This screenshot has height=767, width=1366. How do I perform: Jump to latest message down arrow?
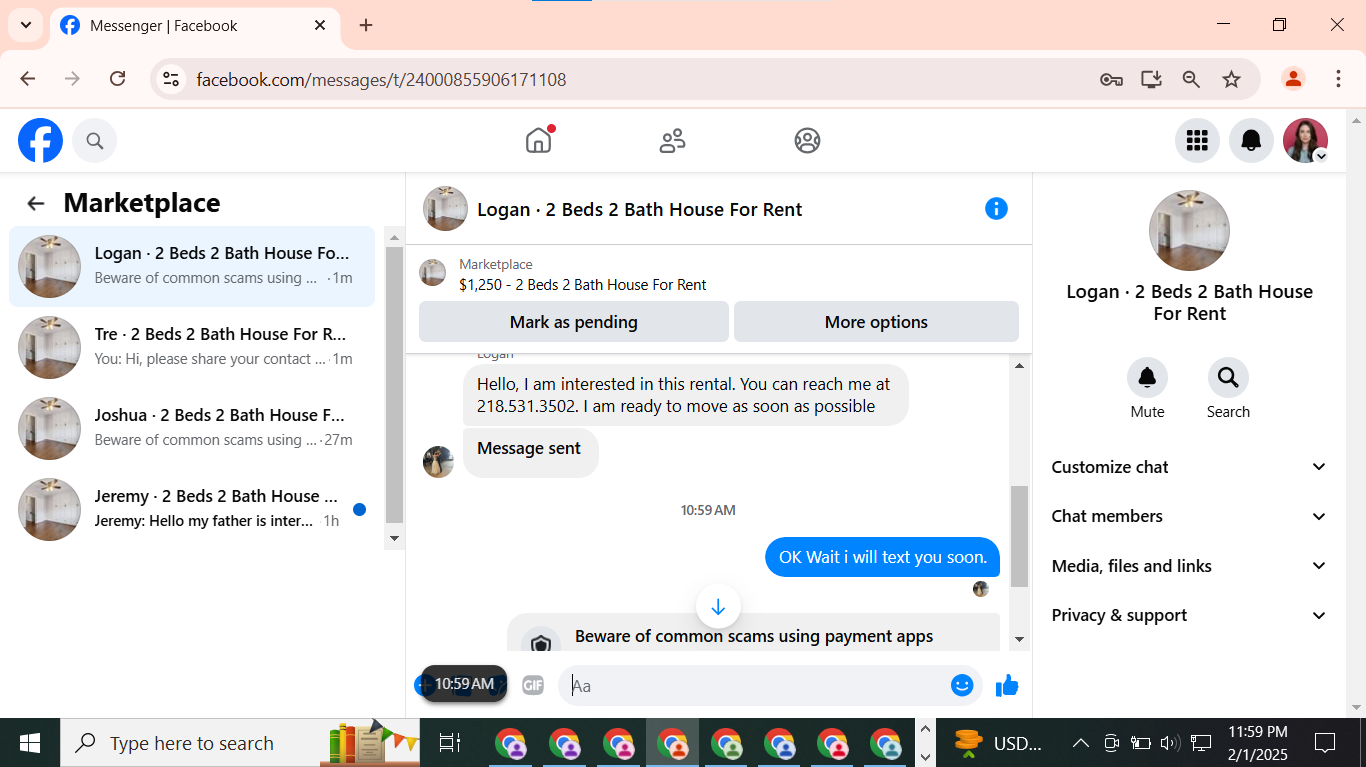pos(718,607)
